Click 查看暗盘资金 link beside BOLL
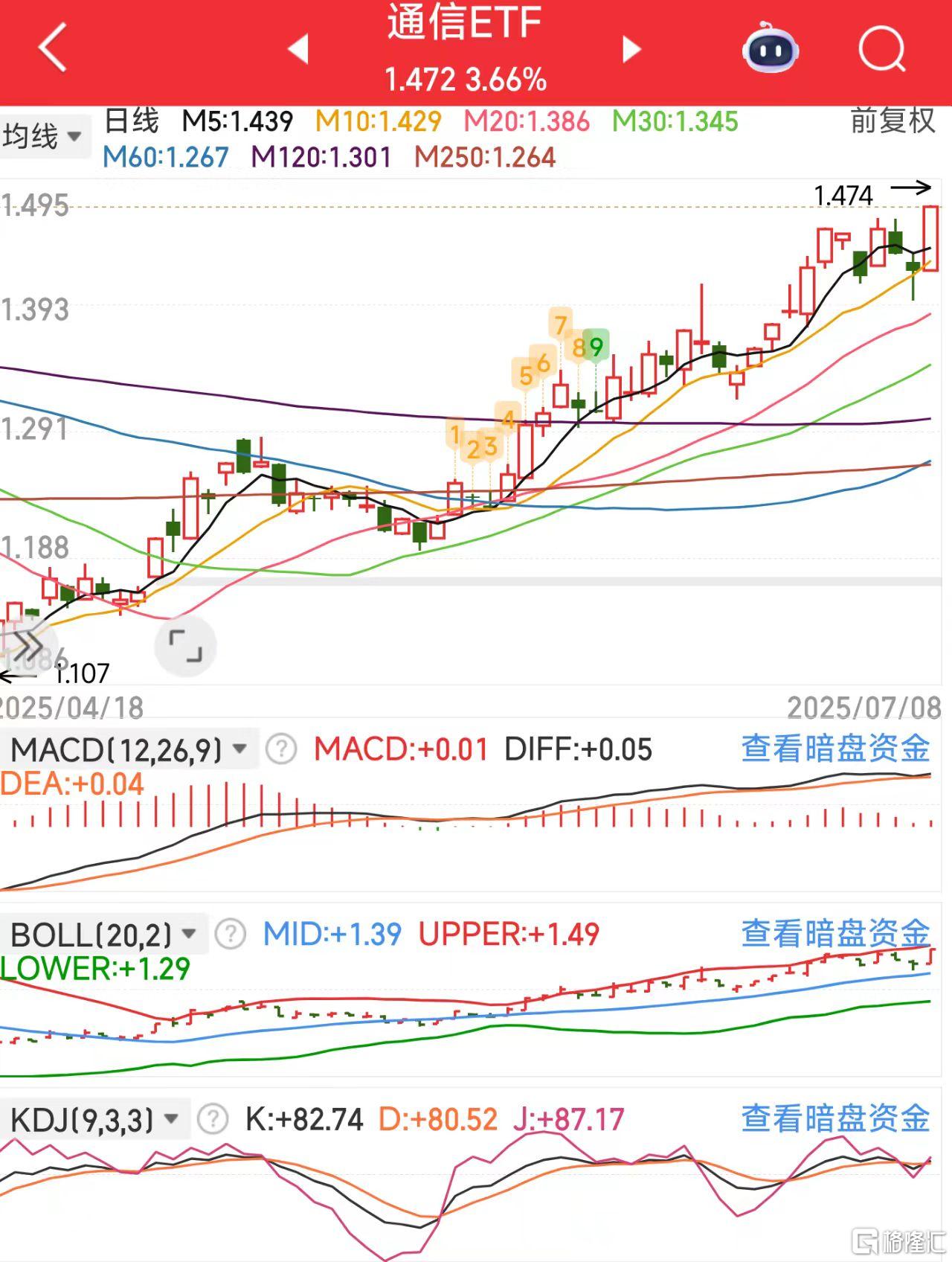Image resolution: width=952 pixels, height=1262 pixels. coord(835,933)
